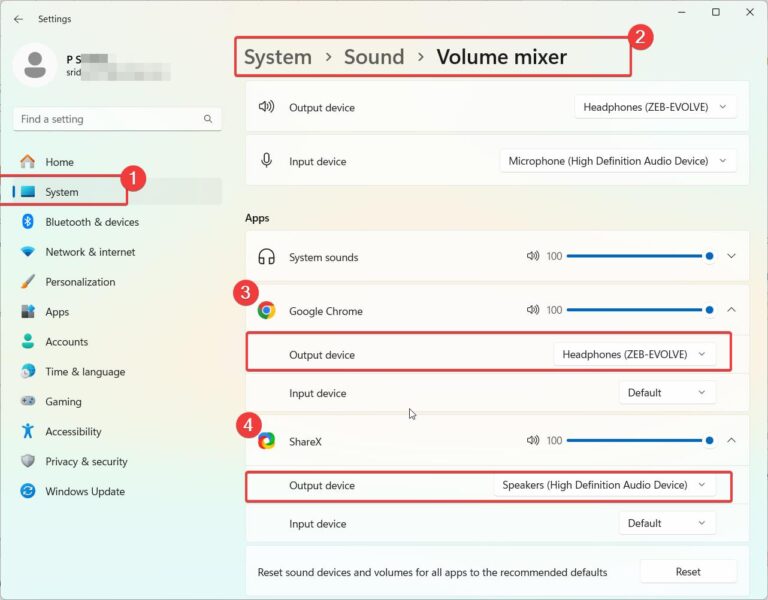Screen dimensions: 768x600
Task: Open ShareX Input device Default dropdown
Action: [667, 523]
